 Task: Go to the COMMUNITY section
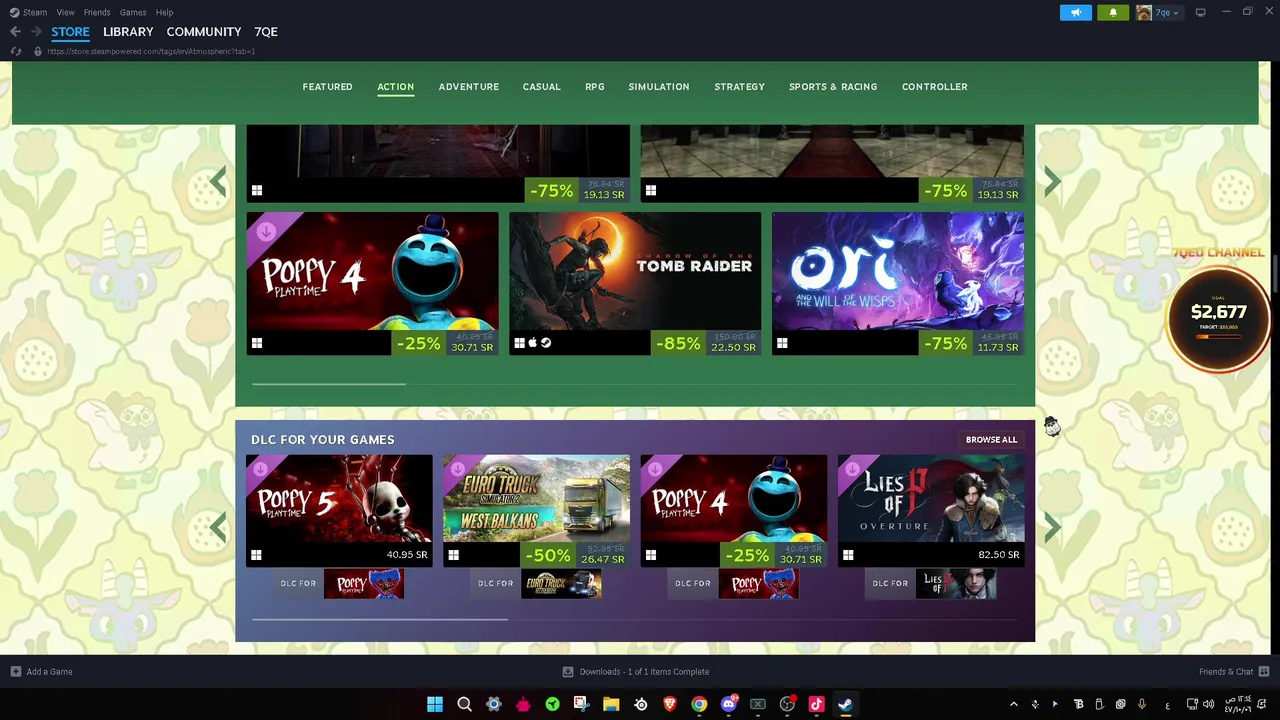point(204,32)
